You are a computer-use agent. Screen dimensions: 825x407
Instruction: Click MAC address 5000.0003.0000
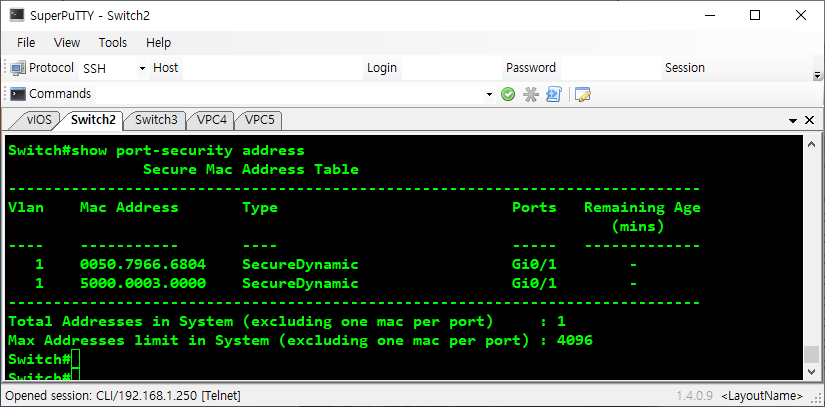click(x=143, y=283)
